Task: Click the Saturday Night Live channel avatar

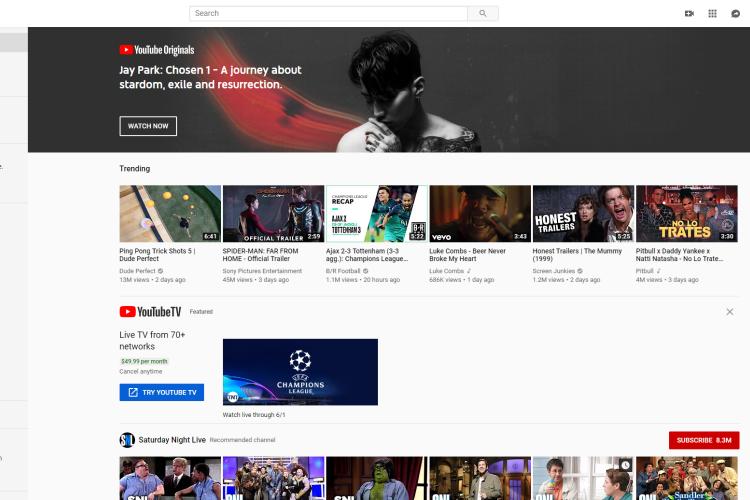Action: 127,440
